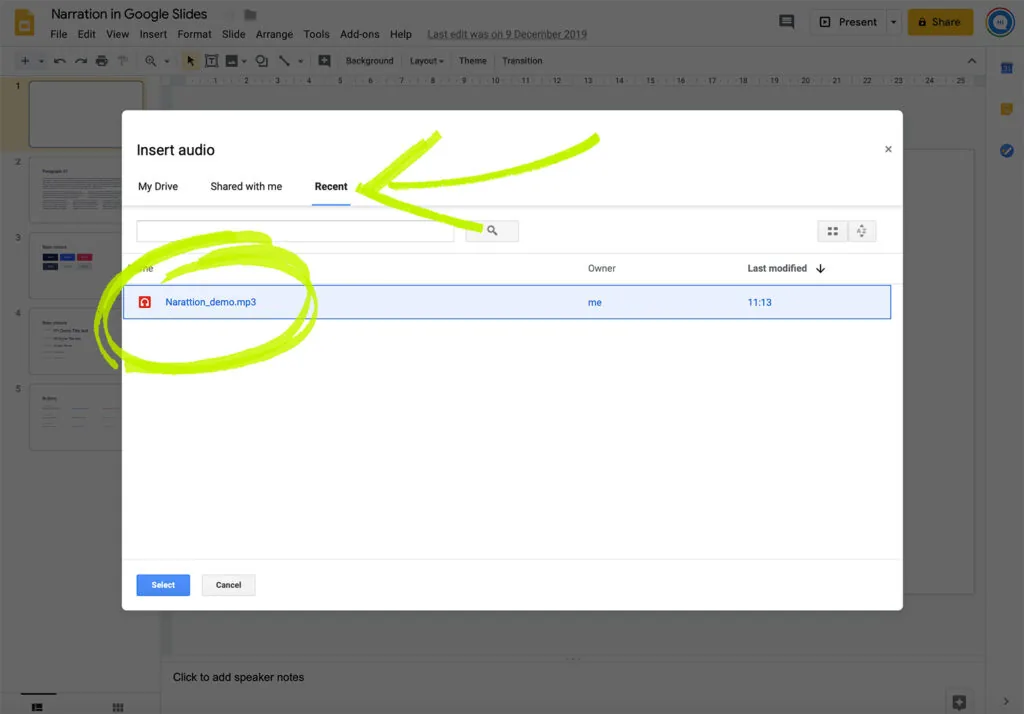Click the redo icon

(x=80, y=61)
